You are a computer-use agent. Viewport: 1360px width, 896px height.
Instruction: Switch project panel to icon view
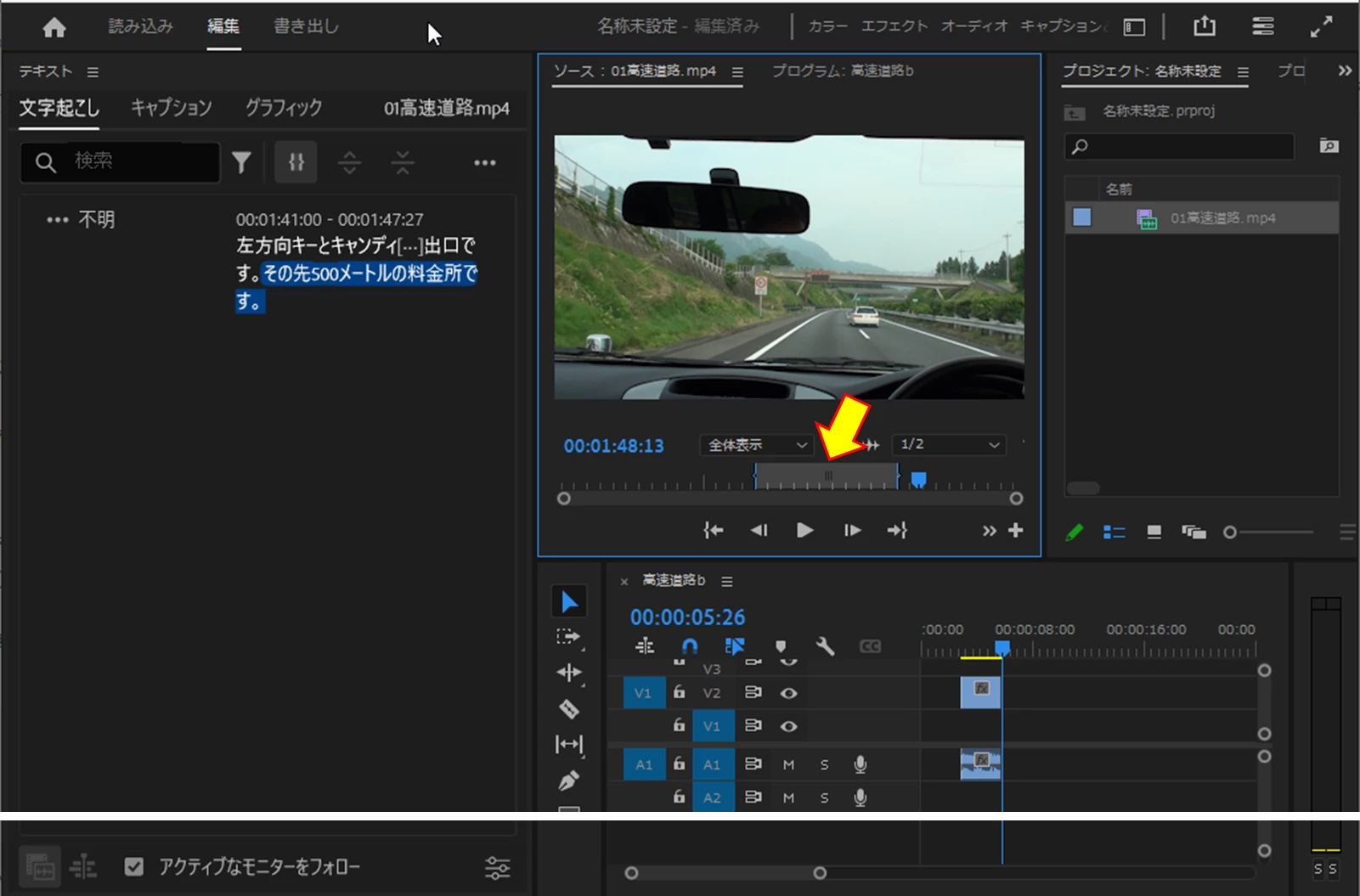pos(1154,533)
